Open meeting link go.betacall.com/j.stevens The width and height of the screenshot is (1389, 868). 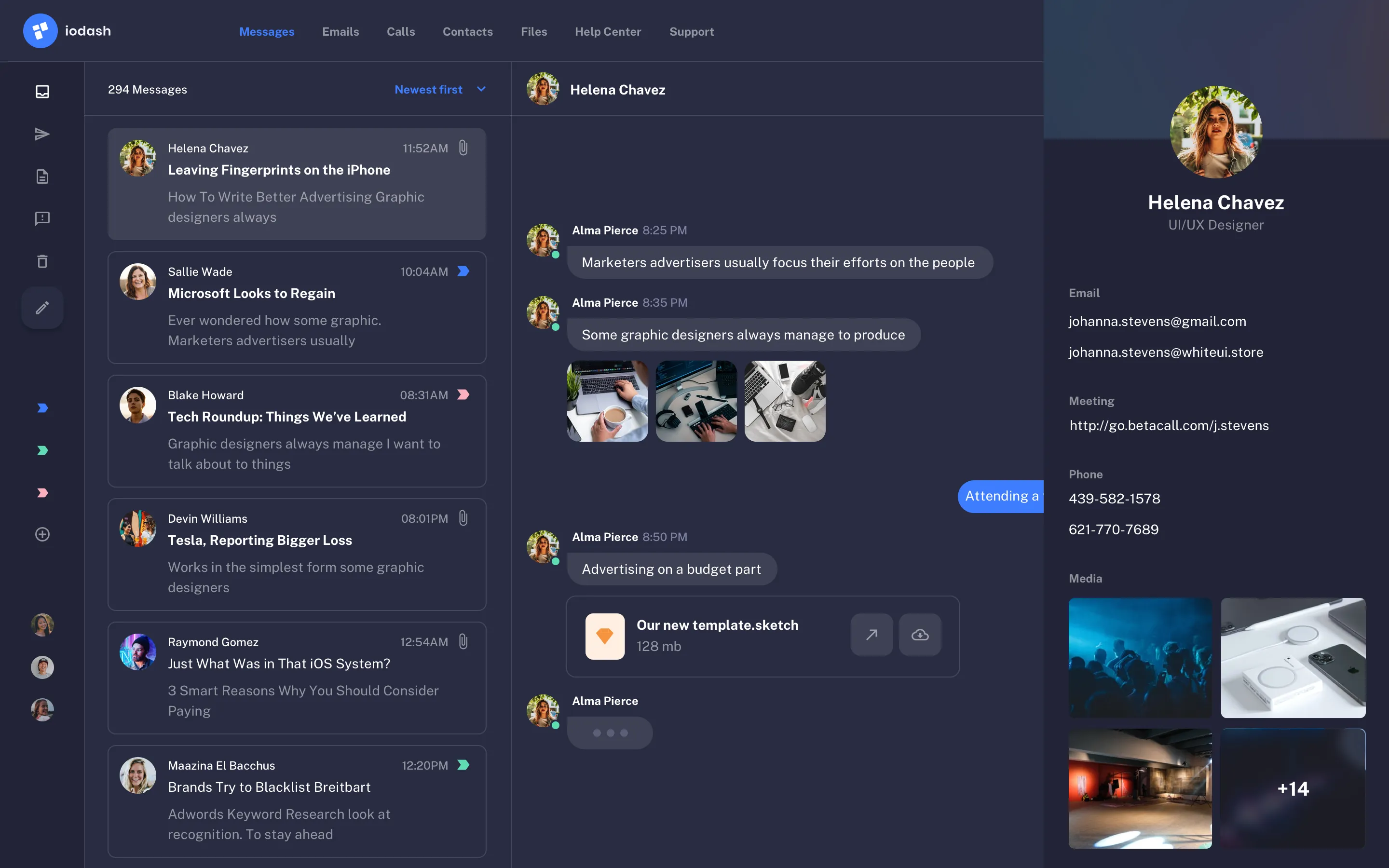click(1169, 425)
